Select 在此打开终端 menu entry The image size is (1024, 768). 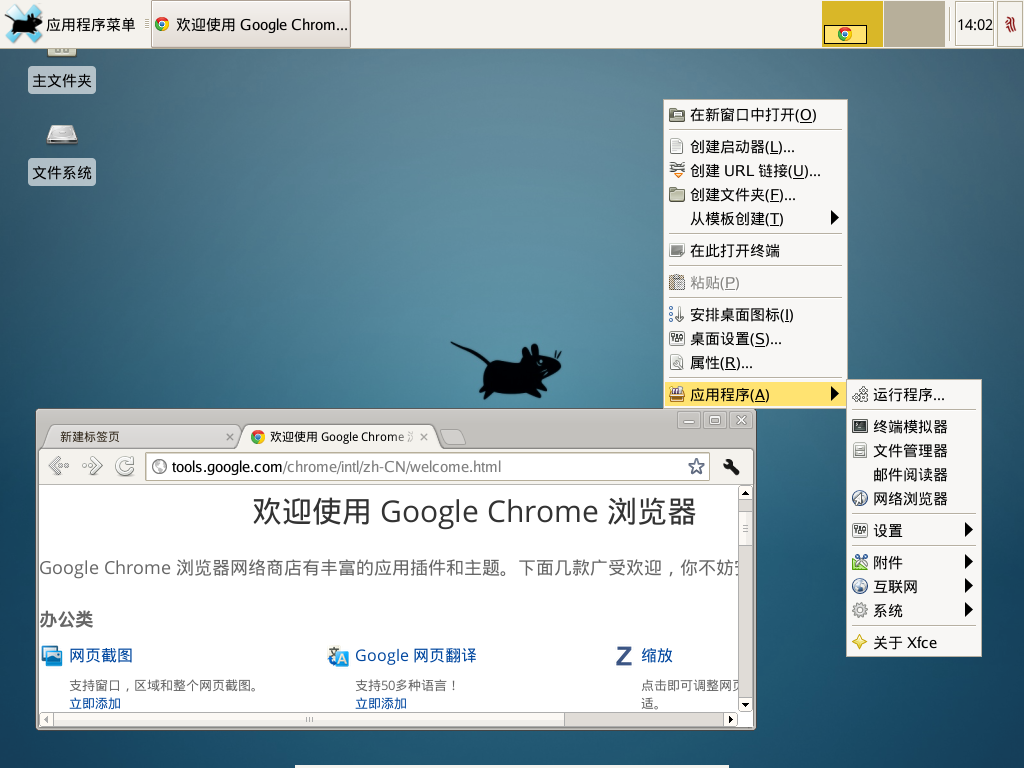[x=756, y=251]
